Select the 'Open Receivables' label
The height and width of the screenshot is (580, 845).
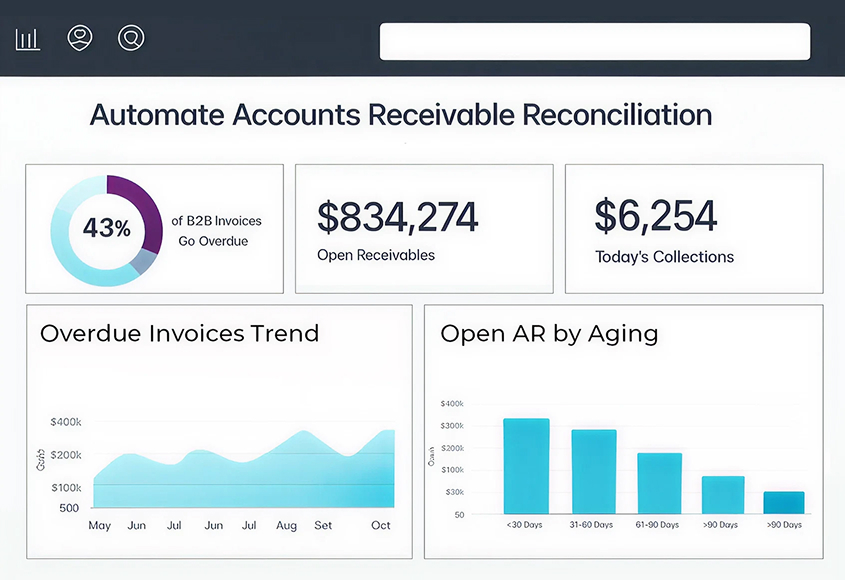tap(376, 255)
